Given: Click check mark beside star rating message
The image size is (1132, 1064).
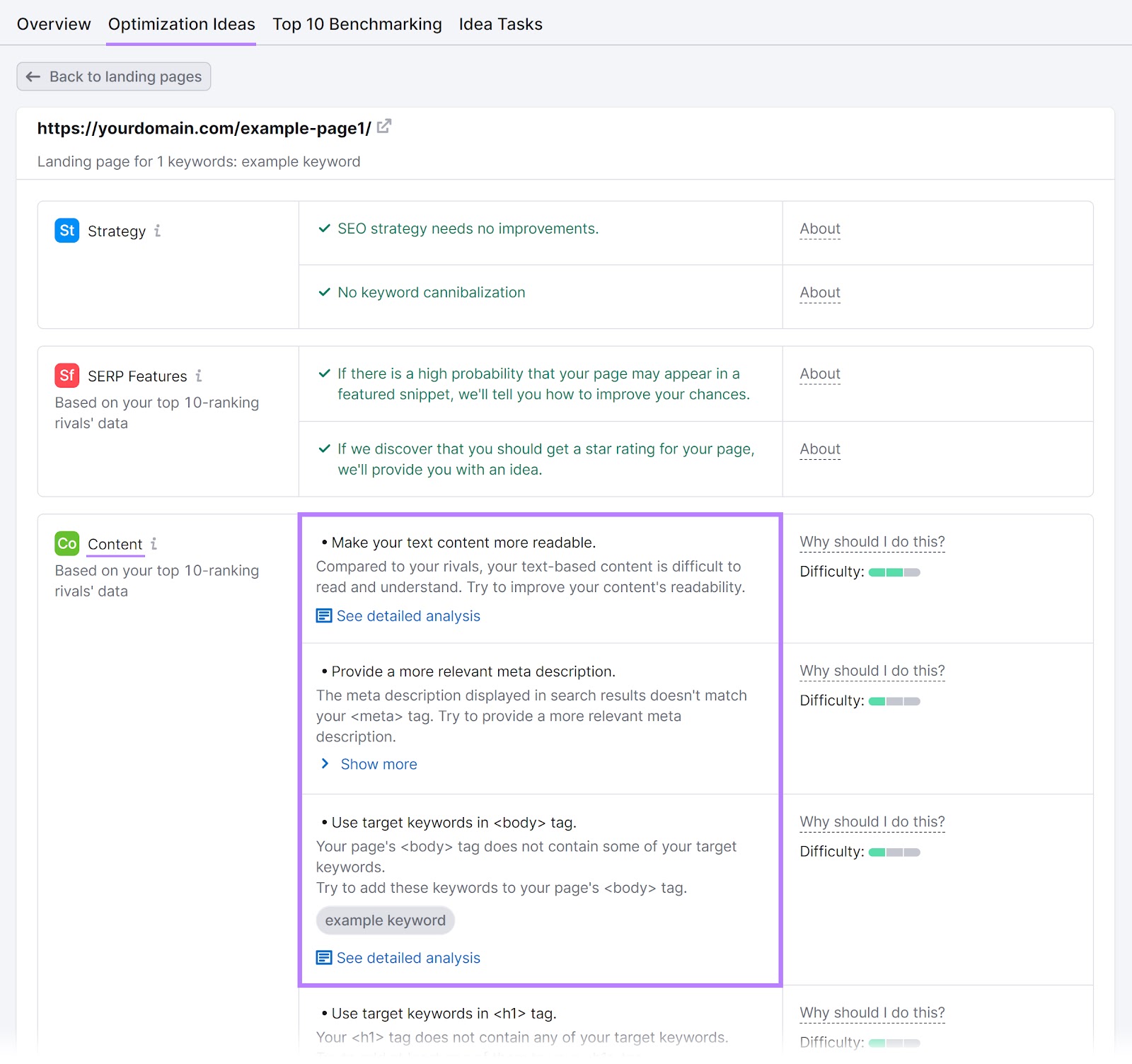Looking at the screenshot, I should tap(324, 449).
